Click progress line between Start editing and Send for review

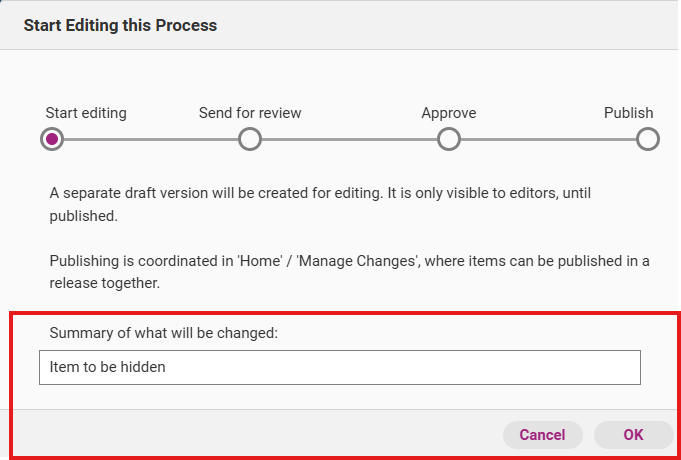[150, 140]
